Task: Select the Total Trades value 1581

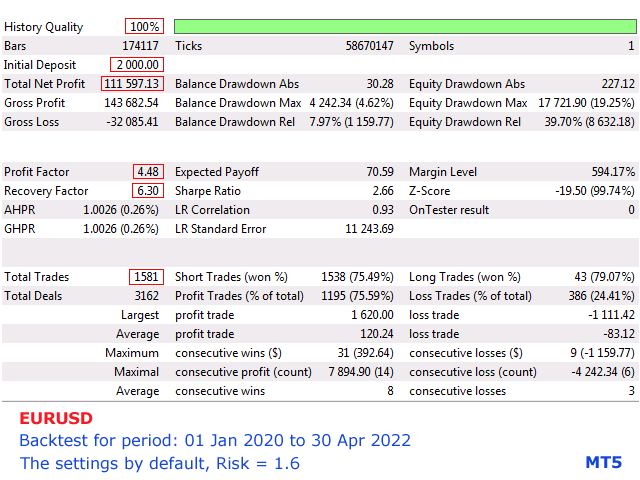Action: tap(146, 277)
